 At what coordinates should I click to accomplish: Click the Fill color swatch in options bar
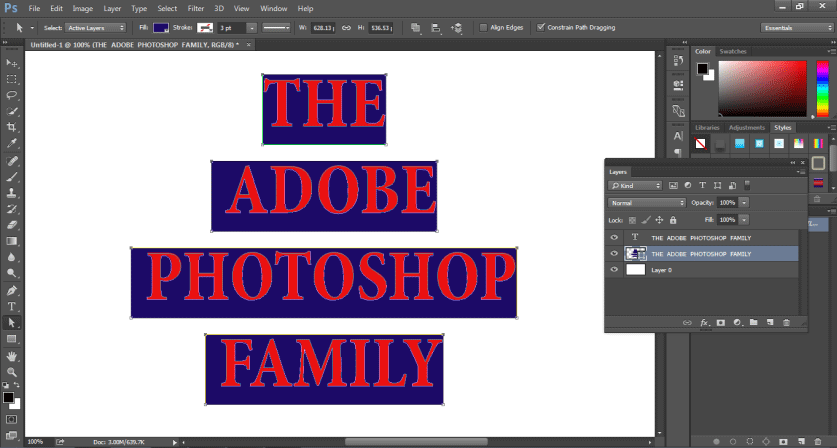pyautogui.click(x=161, y=28)
